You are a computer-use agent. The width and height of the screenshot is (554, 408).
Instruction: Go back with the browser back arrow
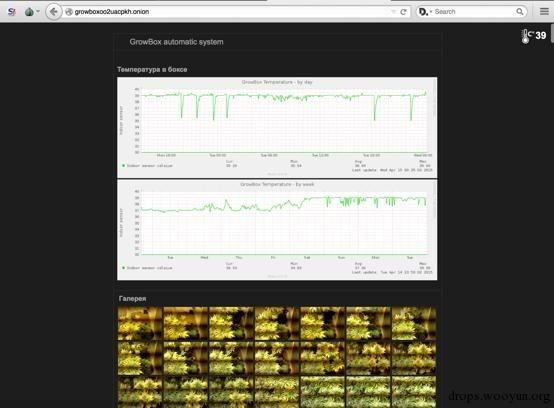(54, 12)
